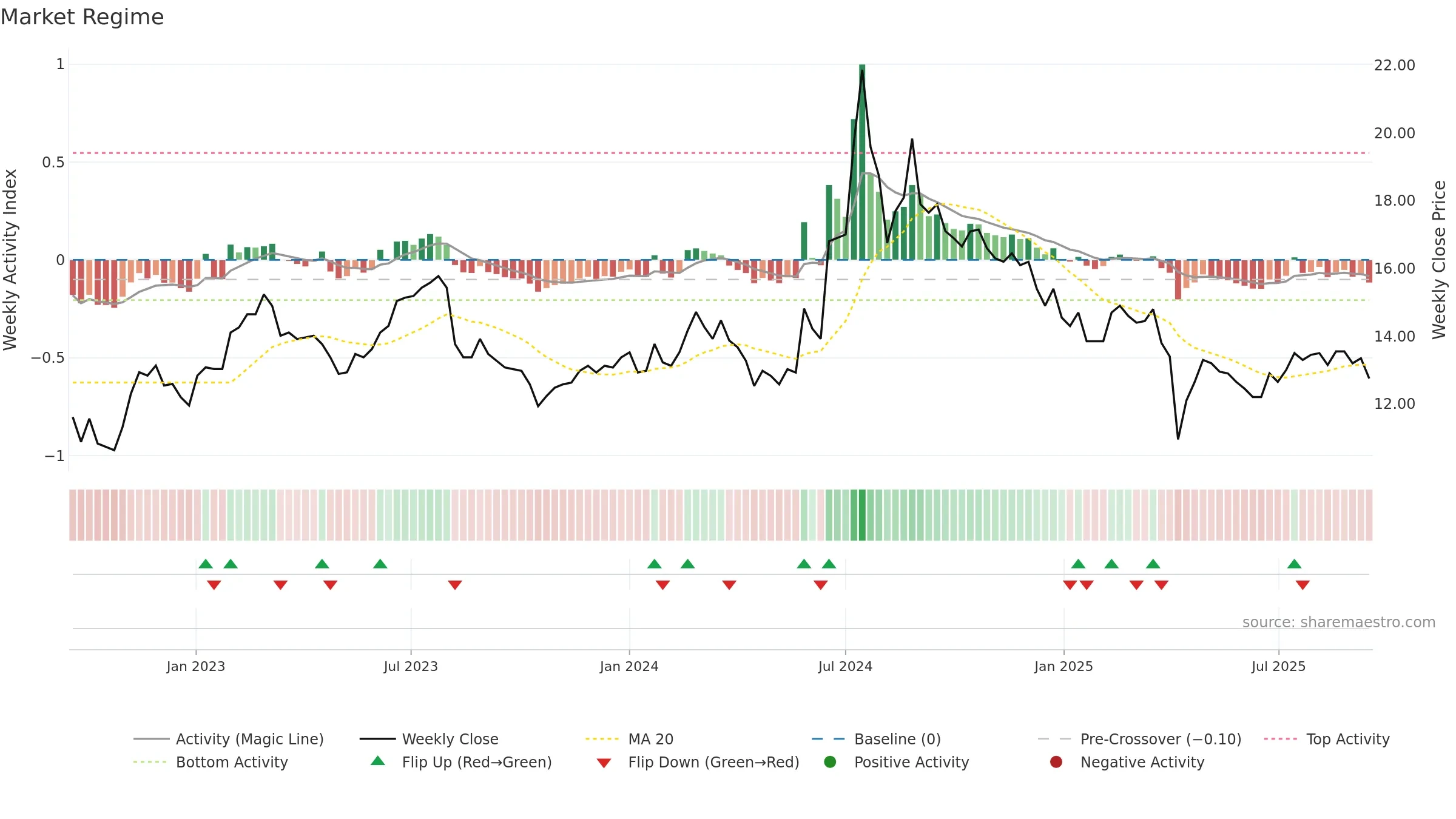Click the Jul 2025 x-axis label
Image resolution: width=1456 pixels, height=819 pixels.
(1278, 666)
